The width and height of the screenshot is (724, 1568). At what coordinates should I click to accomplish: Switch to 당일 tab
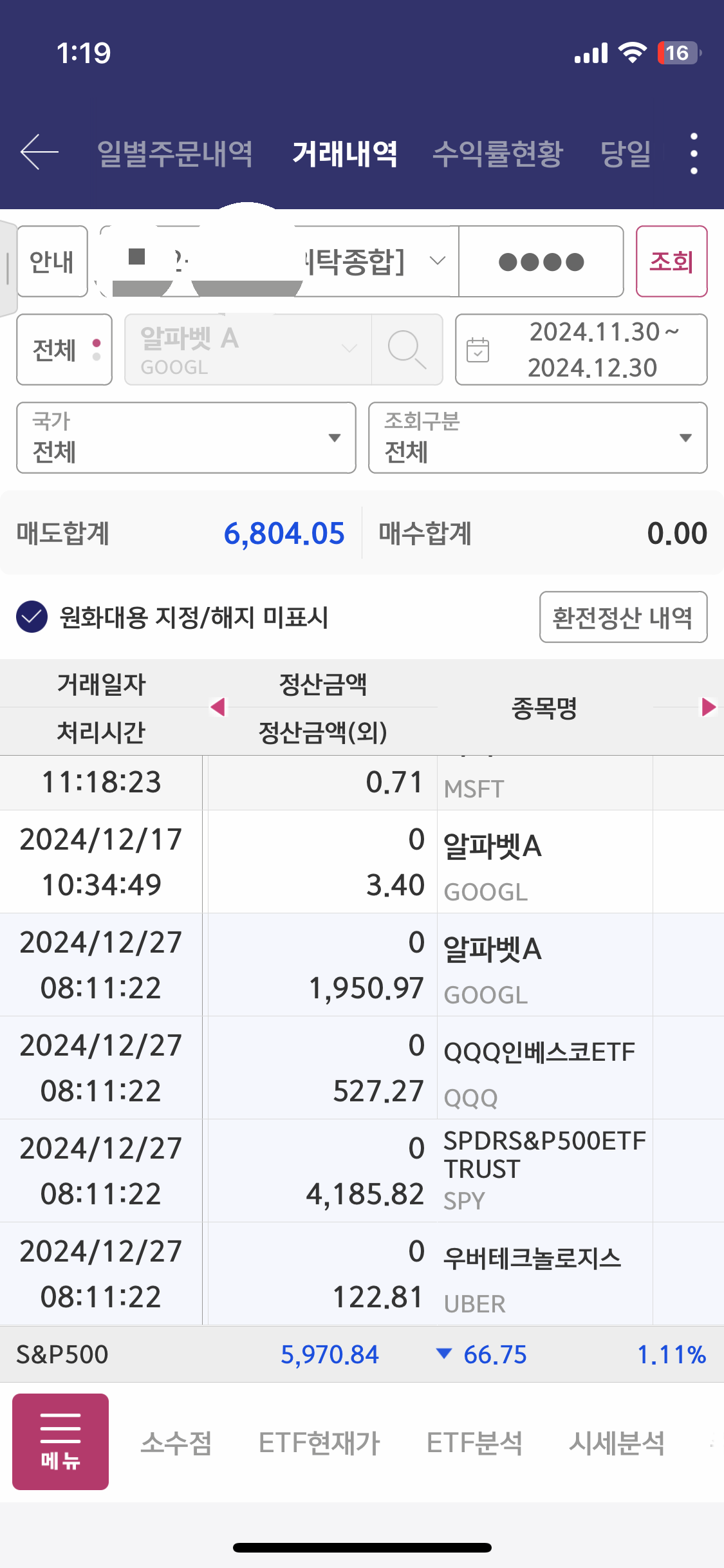pyautogui.click(x=626, y=154)
